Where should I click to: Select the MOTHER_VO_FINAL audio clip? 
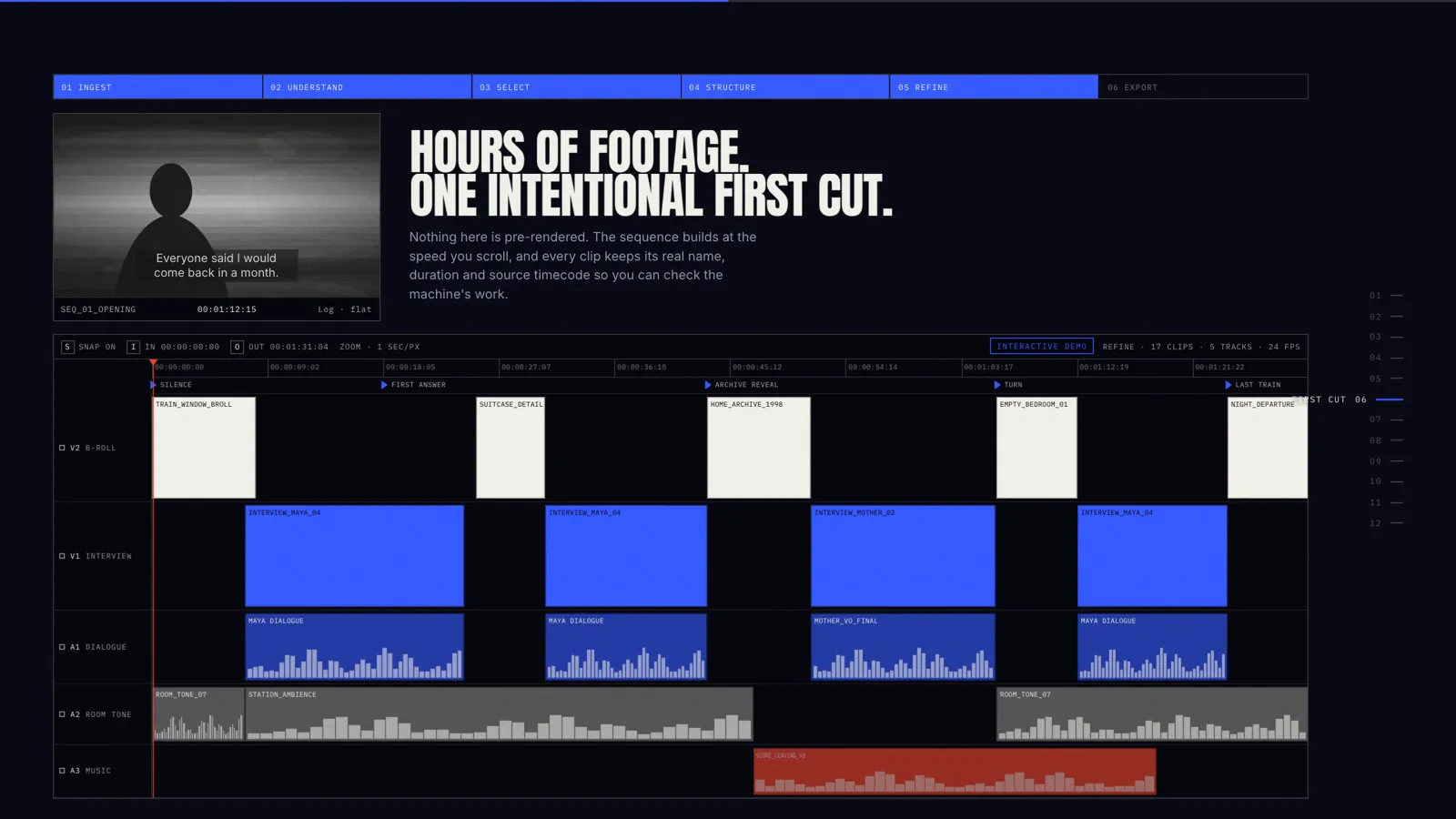pyautogui.click(x=903, y=647)
